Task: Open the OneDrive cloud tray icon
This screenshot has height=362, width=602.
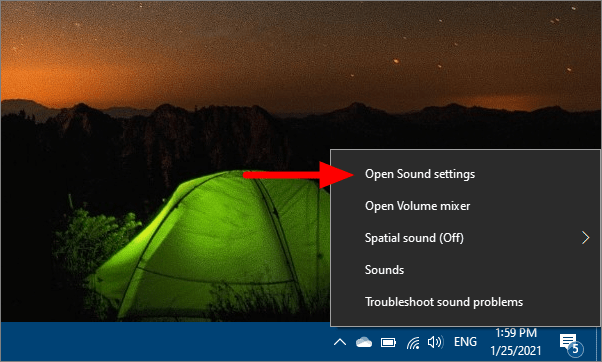Action: click(364, 342)
